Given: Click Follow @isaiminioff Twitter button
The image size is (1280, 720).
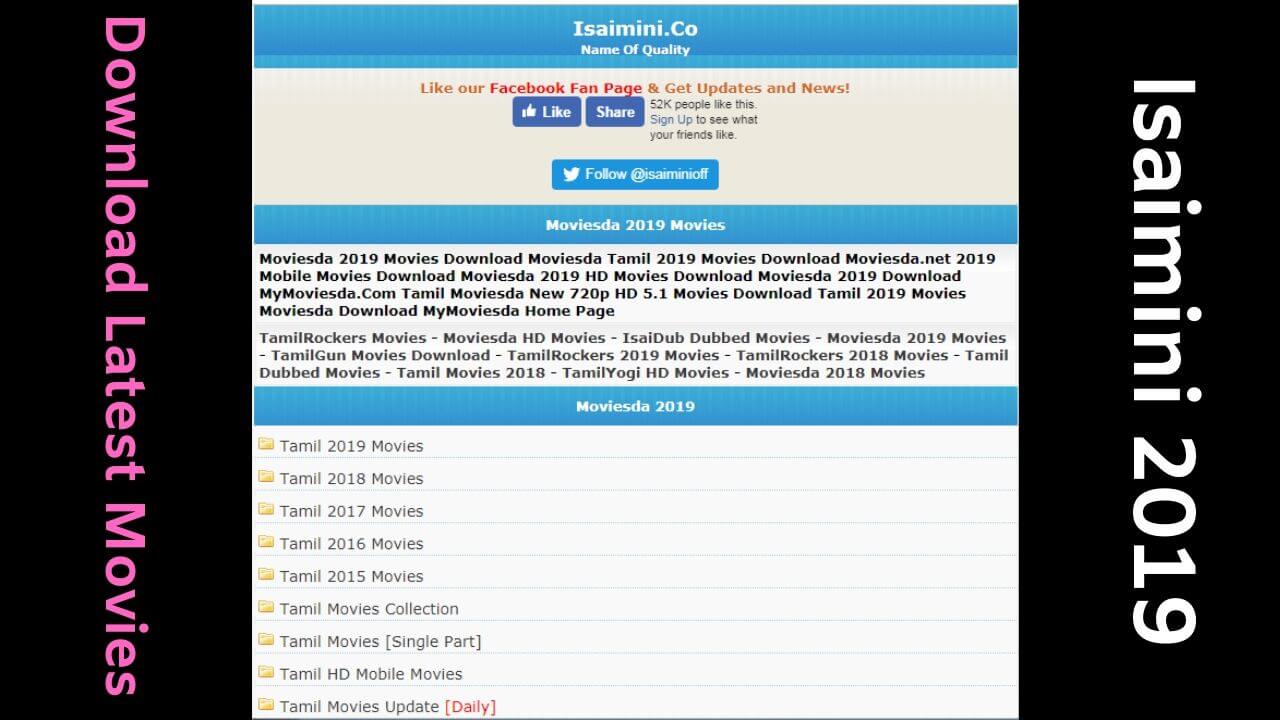Looking at the screenshot, I should [x=635, y=174].
